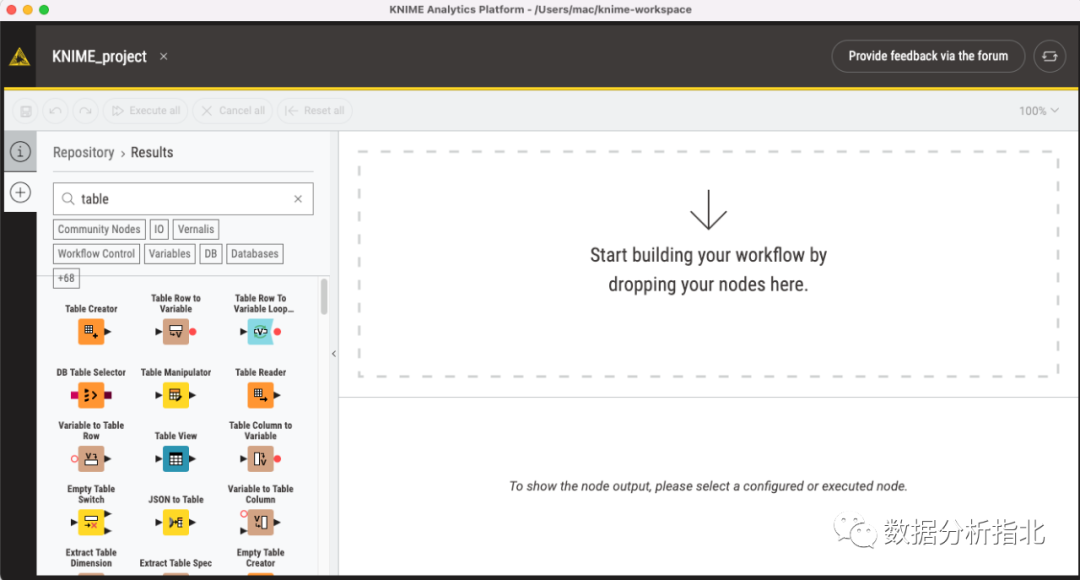Open the add-node repository sidebar panel
This screenshot has width=1080, height=580.
[20, 192]
